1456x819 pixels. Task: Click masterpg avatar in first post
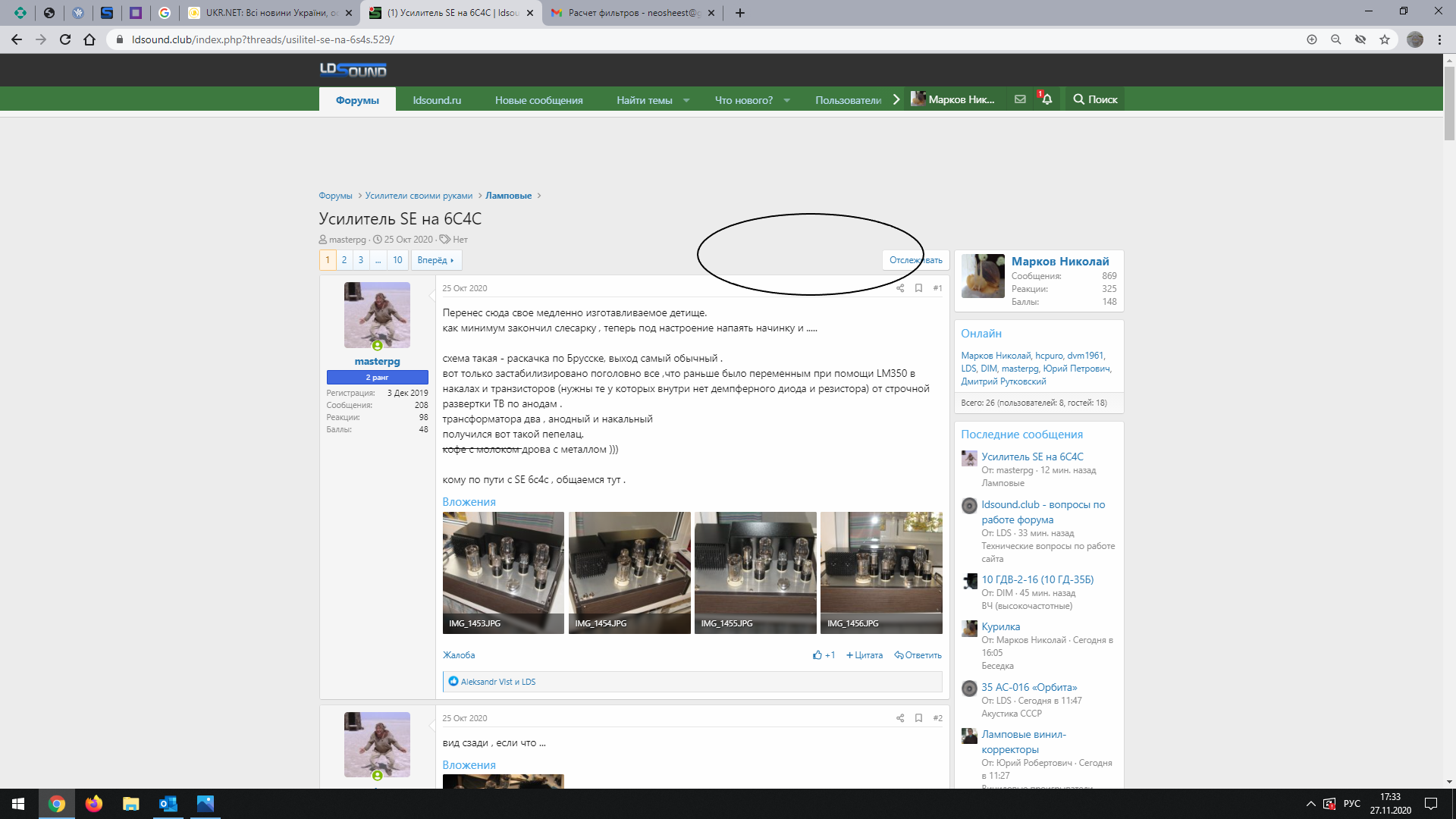click(x=377, y=315)
